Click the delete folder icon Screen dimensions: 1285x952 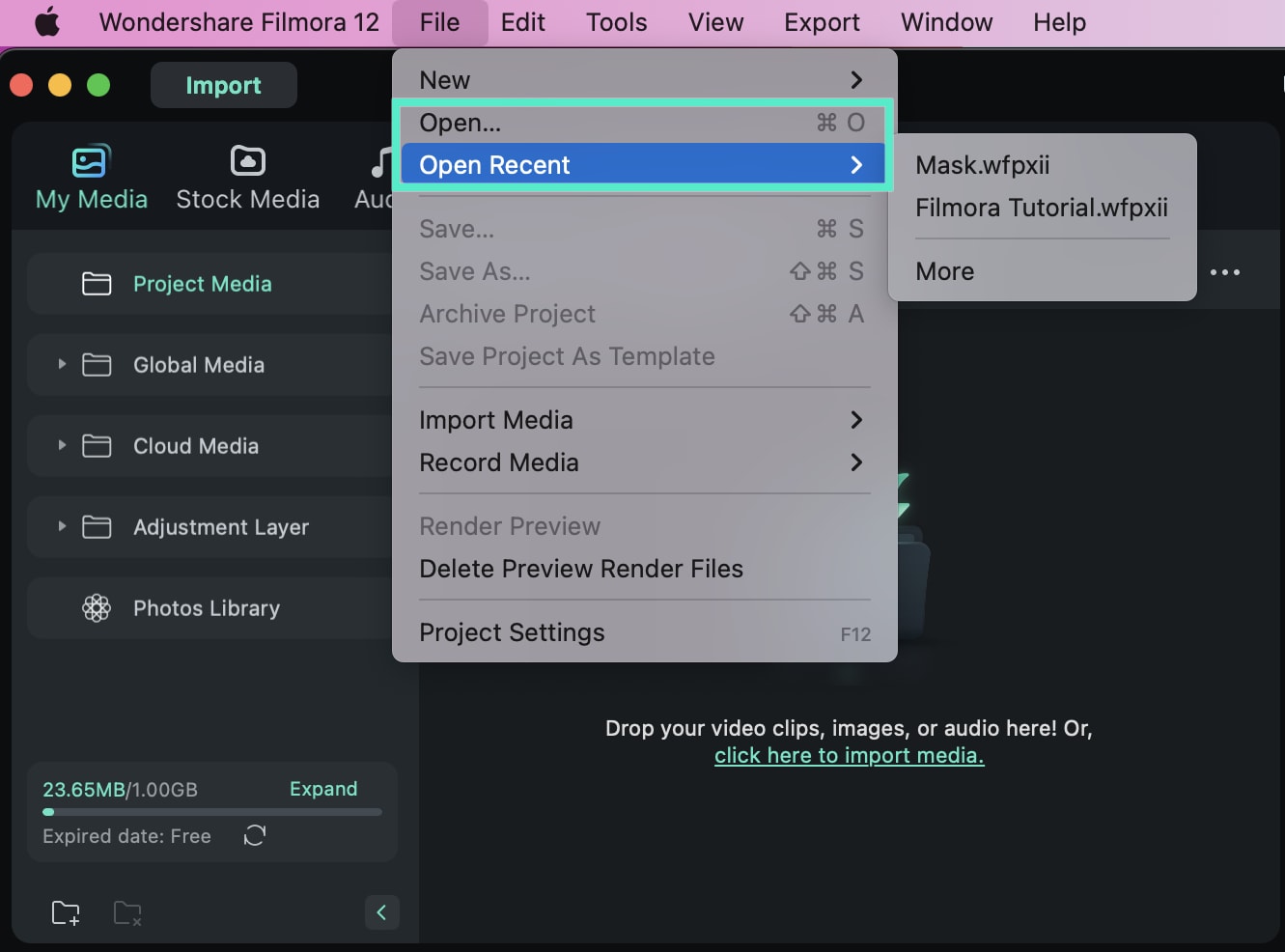(127, 912)
